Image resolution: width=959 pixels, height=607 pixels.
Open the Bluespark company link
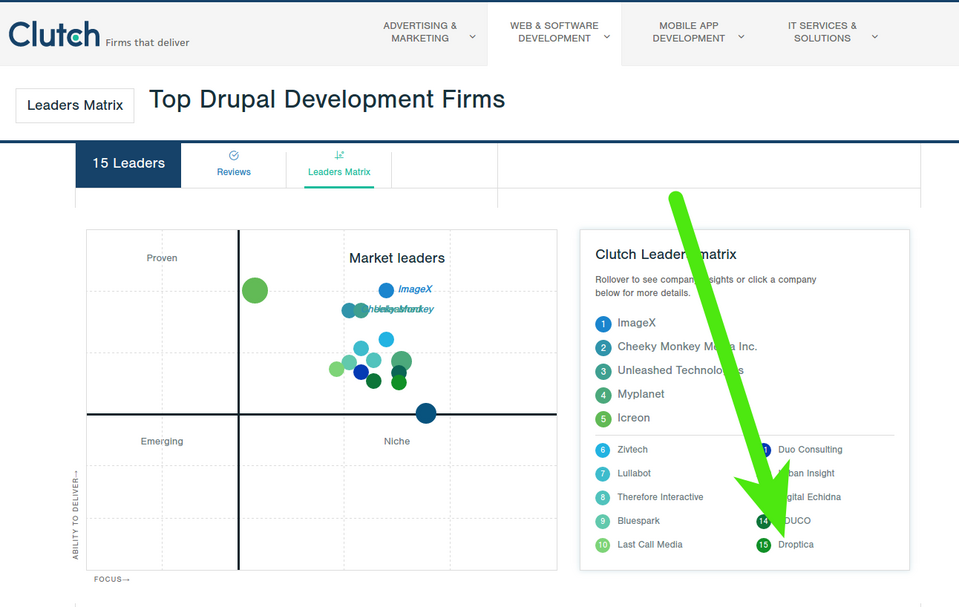pyautogui.click(x=639, y=521)
